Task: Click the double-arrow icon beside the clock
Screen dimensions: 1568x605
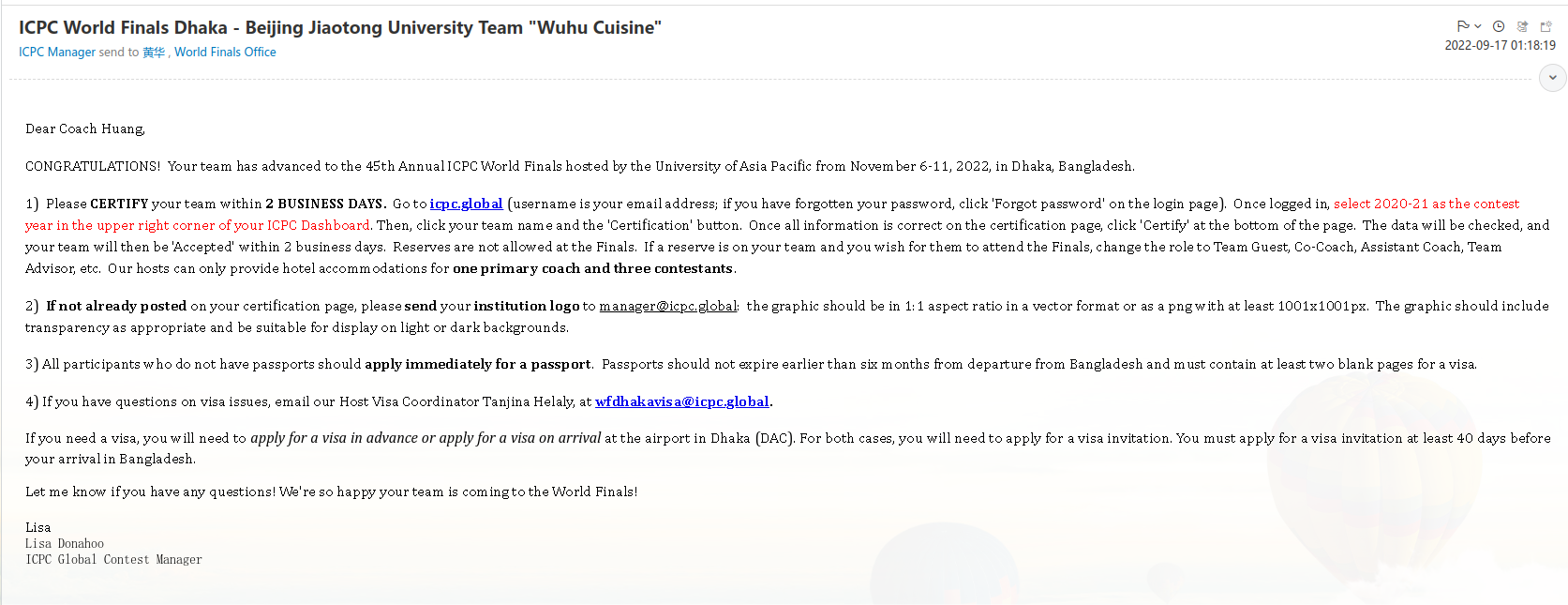Action: pyautogui.click(x=1522, y=26)
